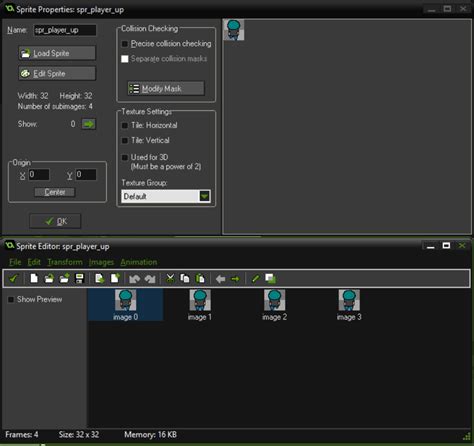Click the 'Height: 32' label

(76, 96)
